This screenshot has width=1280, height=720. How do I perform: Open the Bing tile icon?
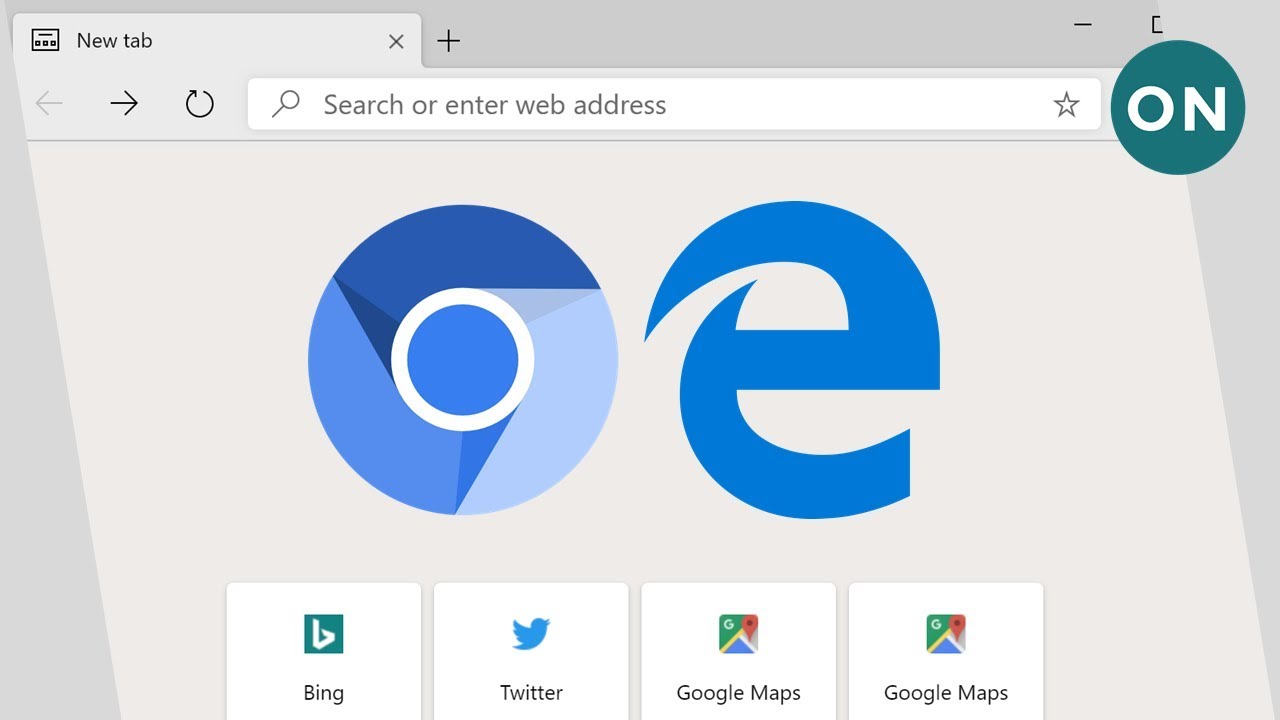coord(324,634)
